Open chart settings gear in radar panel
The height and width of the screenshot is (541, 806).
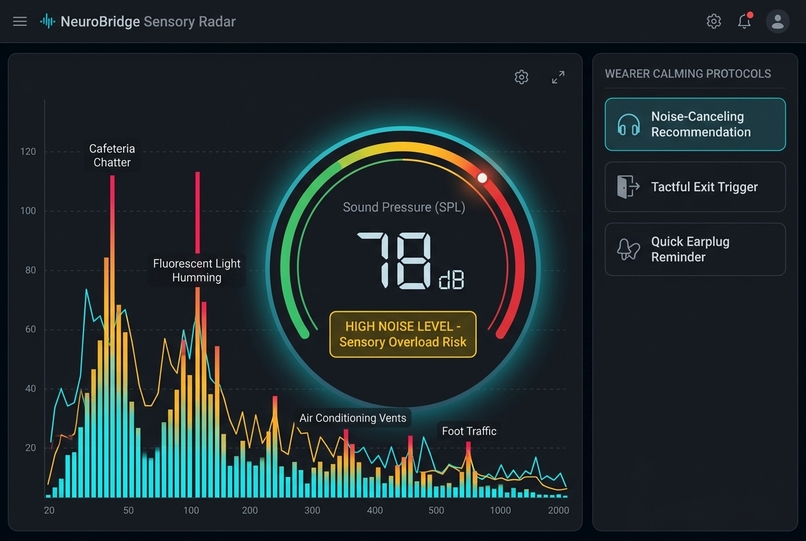(521, 77)
